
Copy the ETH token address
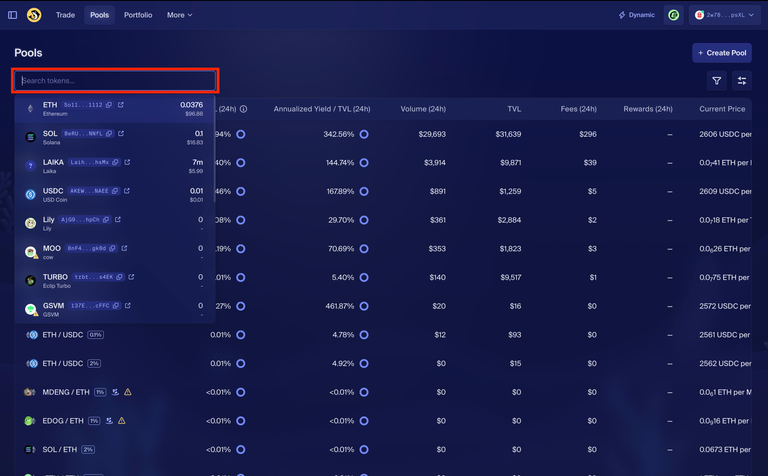tap(110, 105)
